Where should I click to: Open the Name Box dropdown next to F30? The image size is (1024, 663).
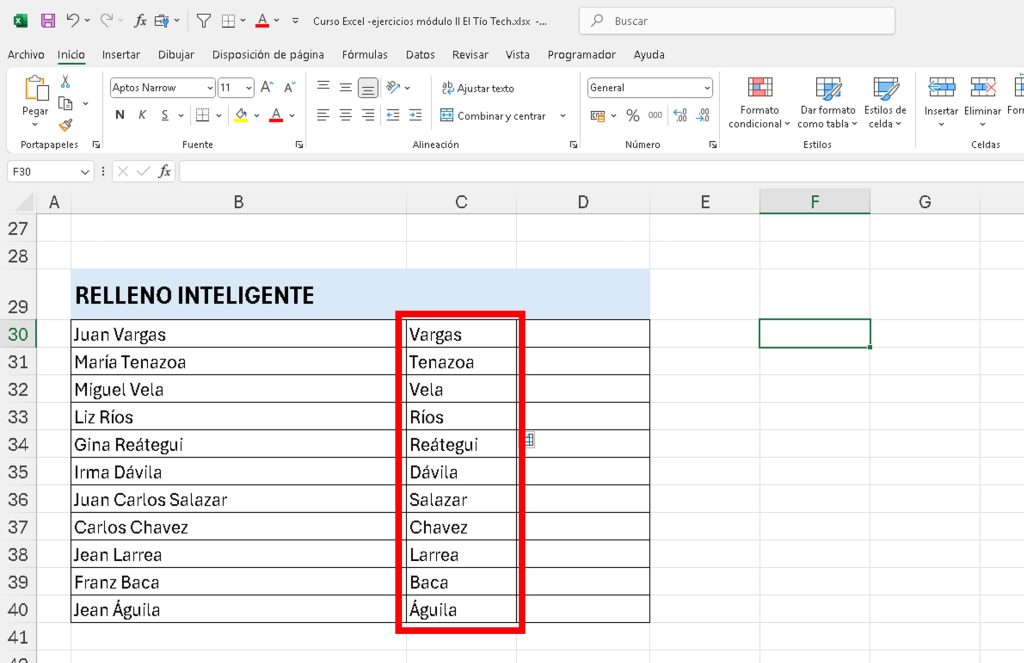point(85,172)
